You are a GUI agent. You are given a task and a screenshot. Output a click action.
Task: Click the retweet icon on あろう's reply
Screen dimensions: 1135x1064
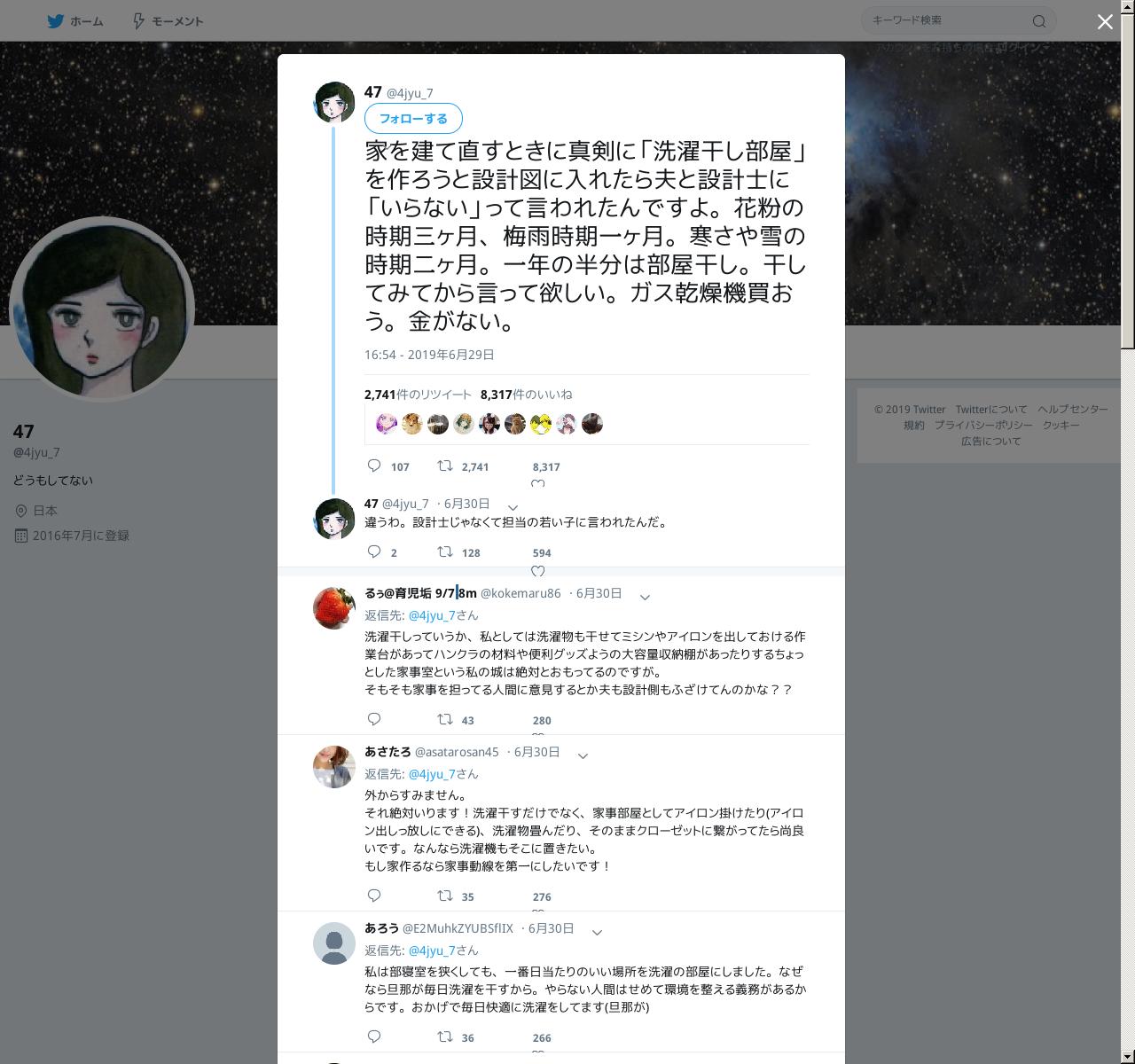(445, 1037)
